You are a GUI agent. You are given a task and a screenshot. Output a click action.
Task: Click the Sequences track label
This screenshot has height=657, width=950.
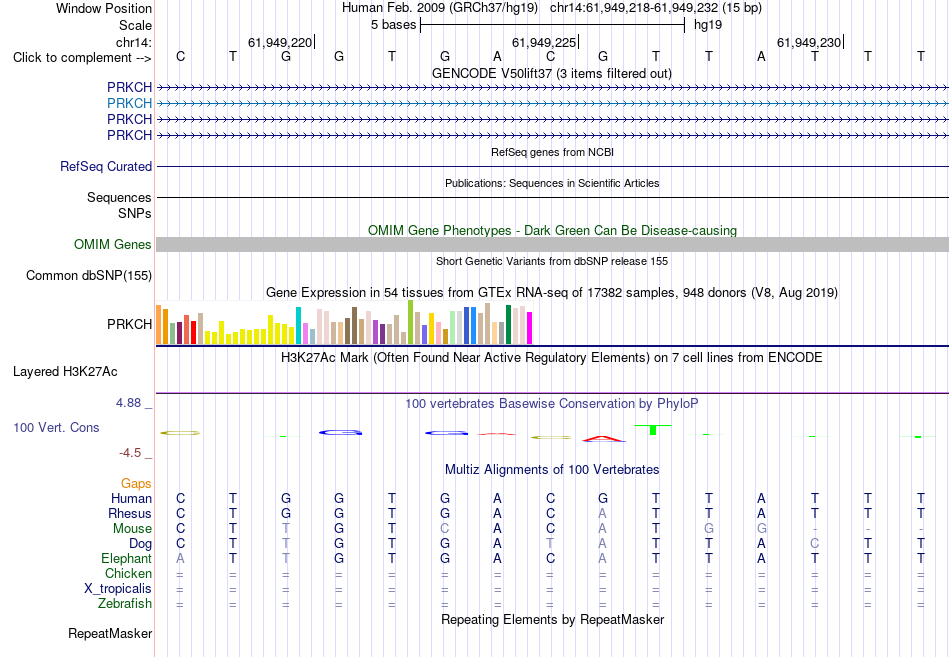tap(119, 198)
